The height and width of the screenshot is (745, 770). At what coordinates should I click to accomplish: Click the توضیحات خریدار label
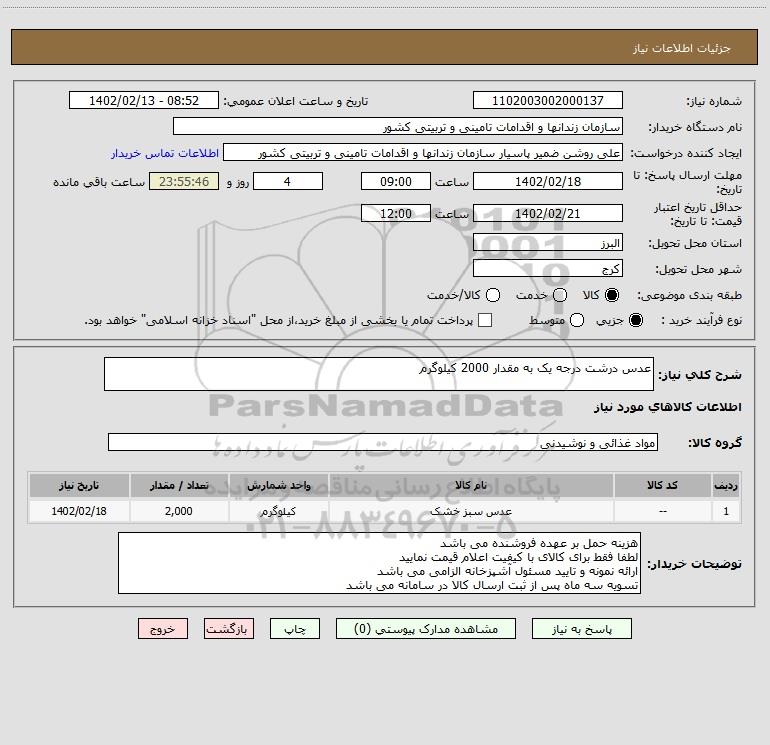click(694, 564)
